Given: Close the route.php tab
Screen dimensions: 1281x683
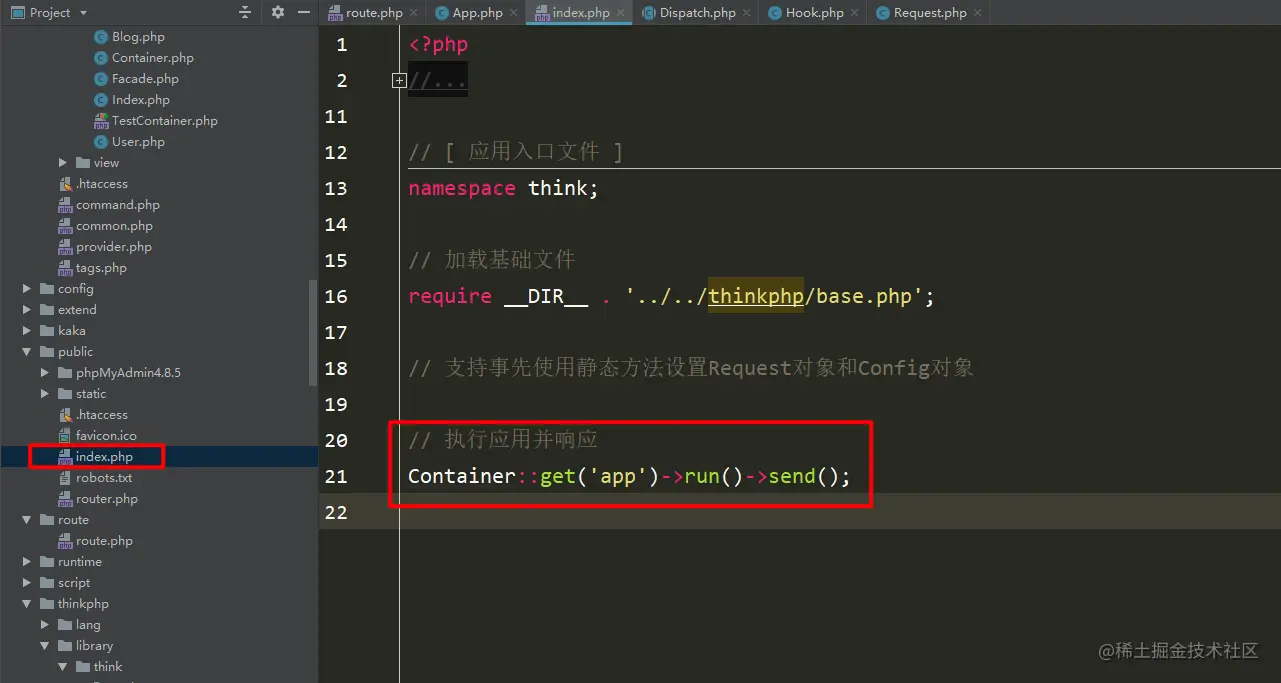Looking at the screenshot, I should click(413, 13).
